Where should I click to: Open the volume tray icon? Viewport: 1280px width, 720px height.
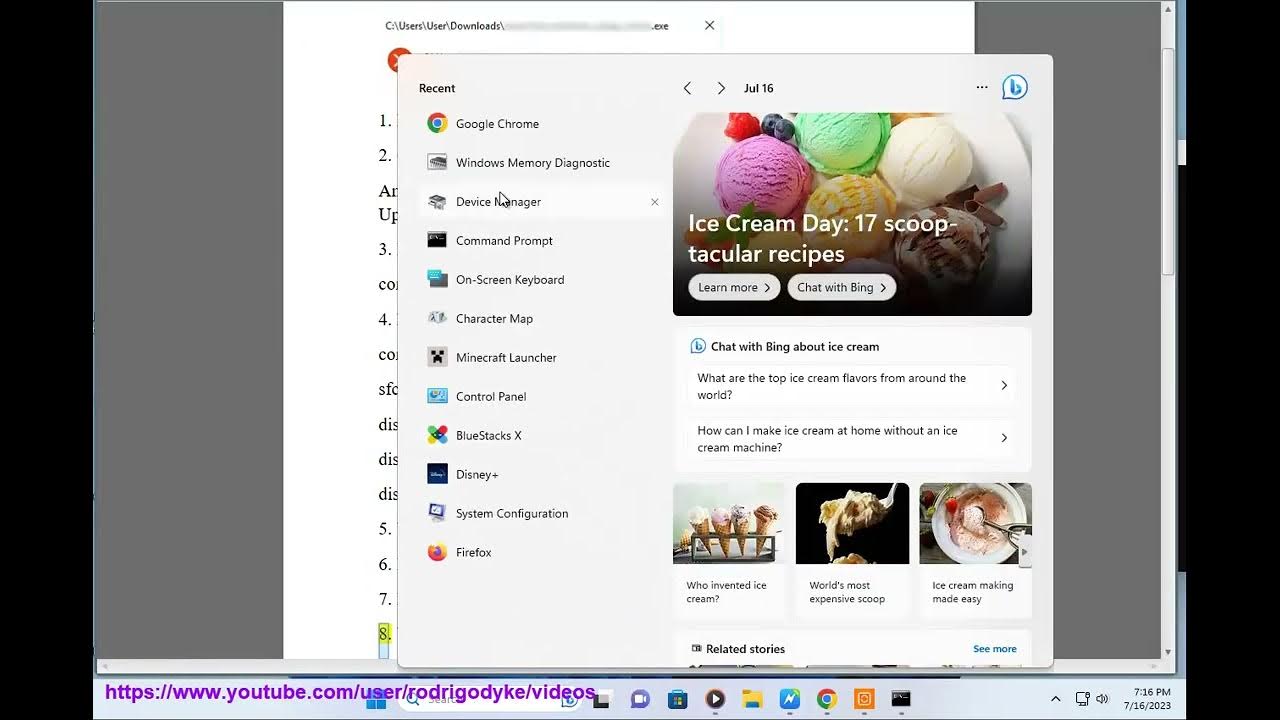coord(1102,699)
